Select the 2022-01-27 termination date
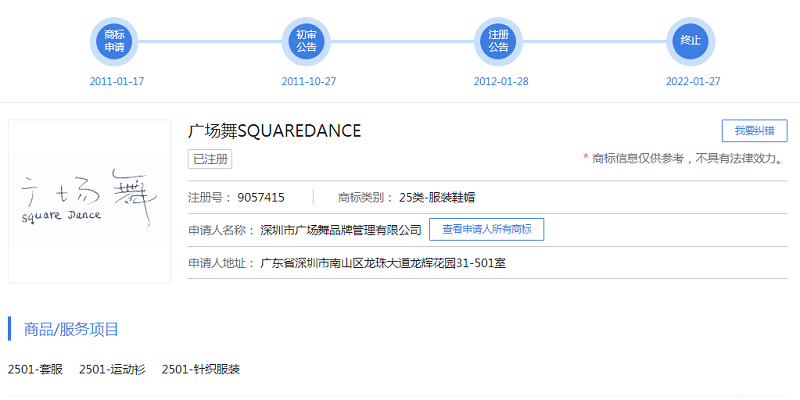This screenshot has width=800, height=400. (692, 81)
